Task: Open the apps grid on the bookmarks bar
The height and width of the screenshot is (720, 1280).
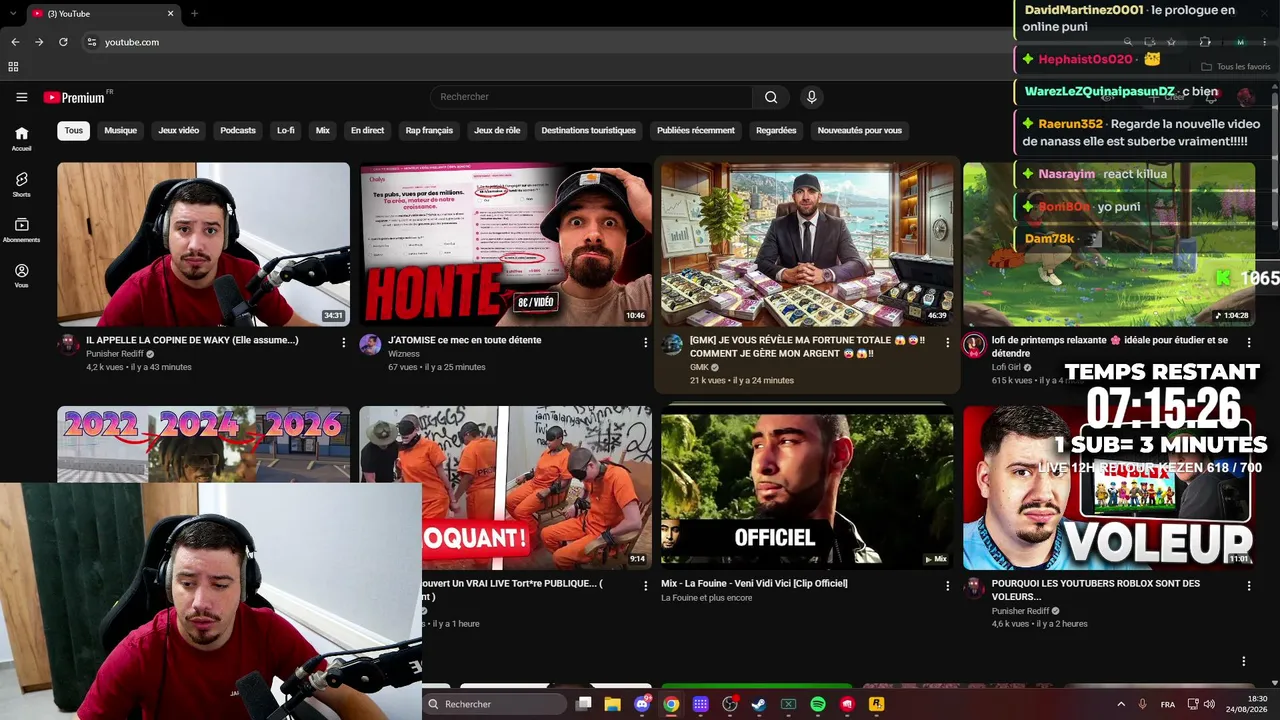Action: click(13, 67)
